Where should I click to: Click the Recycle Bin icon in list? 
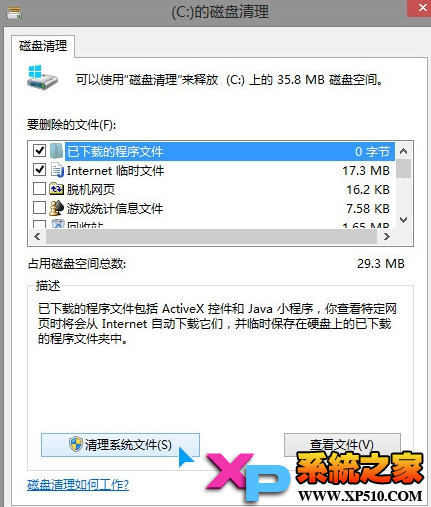point(58,224)
